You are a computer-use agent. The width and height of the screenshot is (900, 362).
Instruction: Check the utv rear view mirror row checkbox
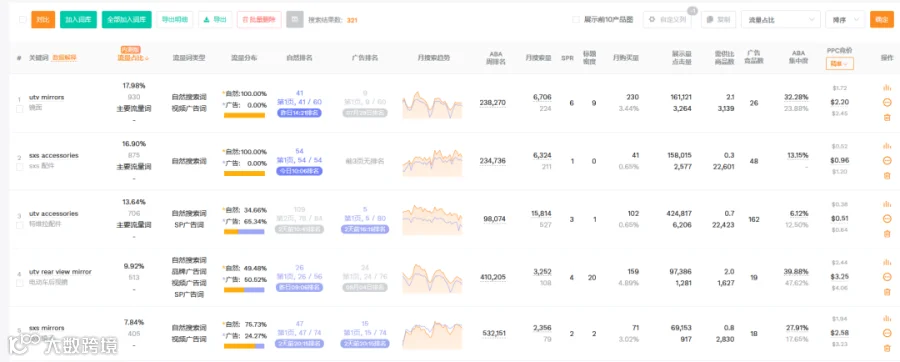[20, 283]
